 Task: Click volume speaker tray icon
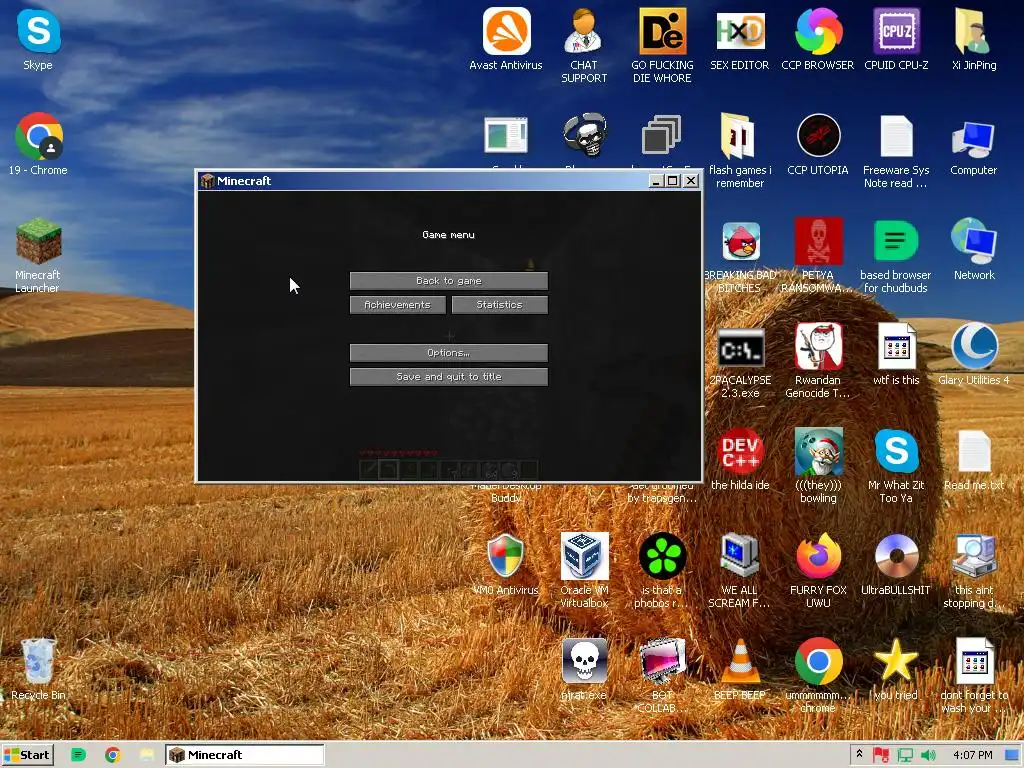[x=928, y=755]
